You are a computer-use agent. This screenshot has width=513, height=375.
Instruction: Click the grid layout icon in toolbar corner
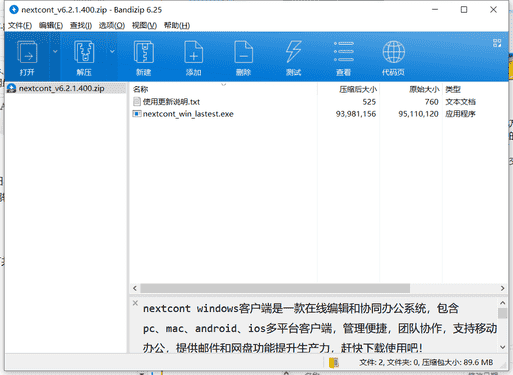coord(497,43)
